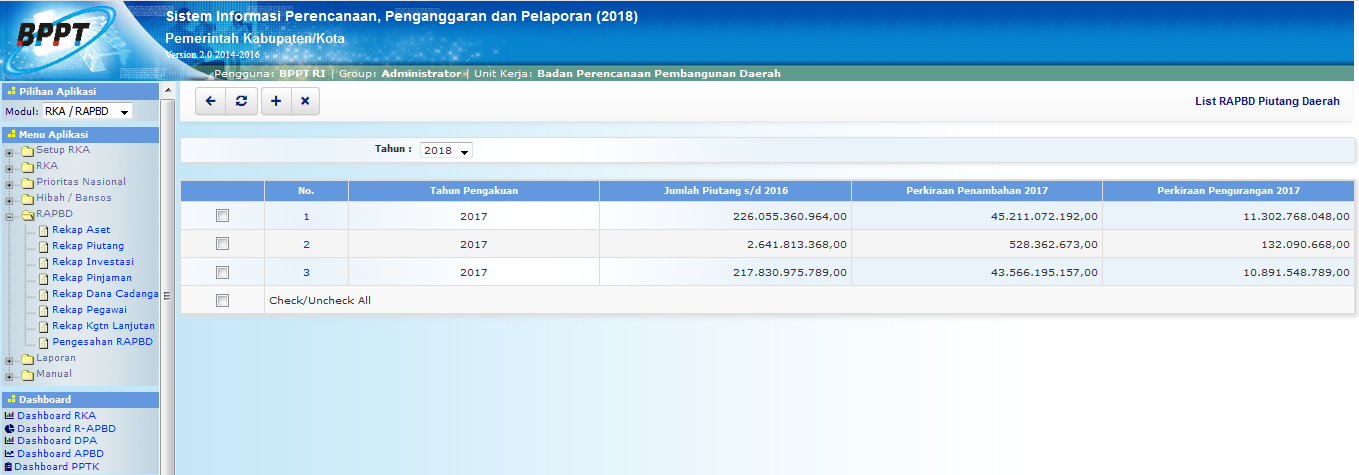Viewport: 1359px width, 475px height.
Task: Click the X delete toolbar icon
Action: (305, 101)
